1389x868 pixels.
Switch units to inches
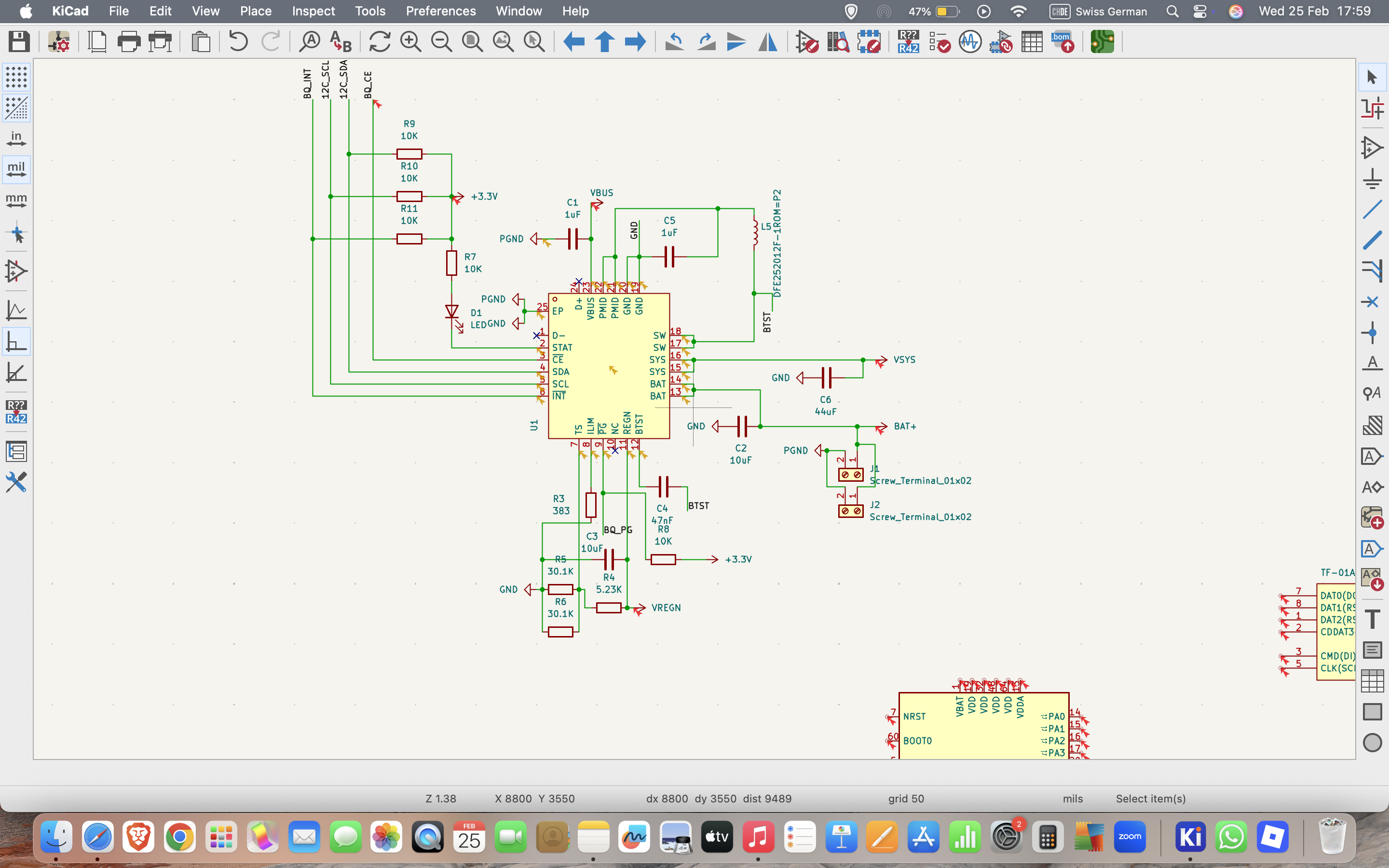point(17,138)
